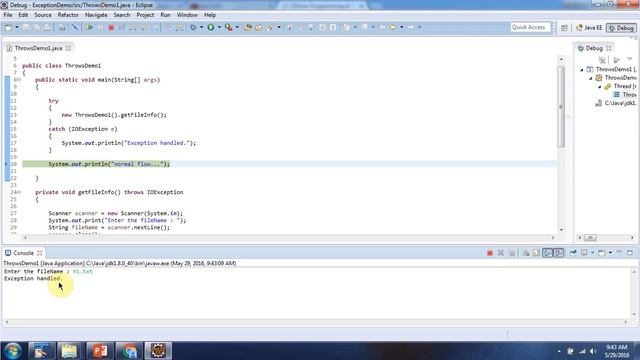Click Remove All Terminated icon in Debug view
The height and width of the screenshot is (360, 640).
(x=602, y=60)
